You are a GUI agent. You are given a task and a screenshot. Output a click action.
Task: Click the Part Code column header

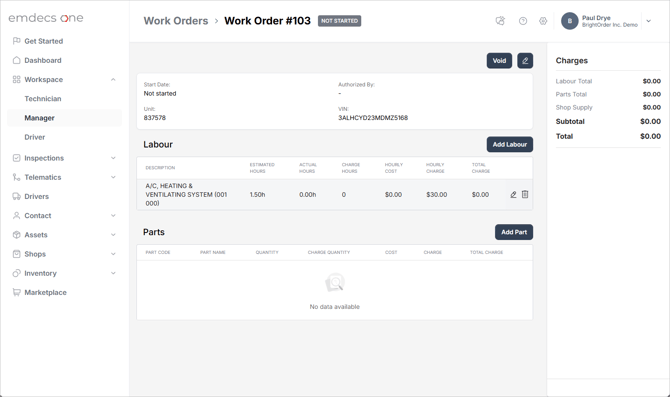coord(158,253)
